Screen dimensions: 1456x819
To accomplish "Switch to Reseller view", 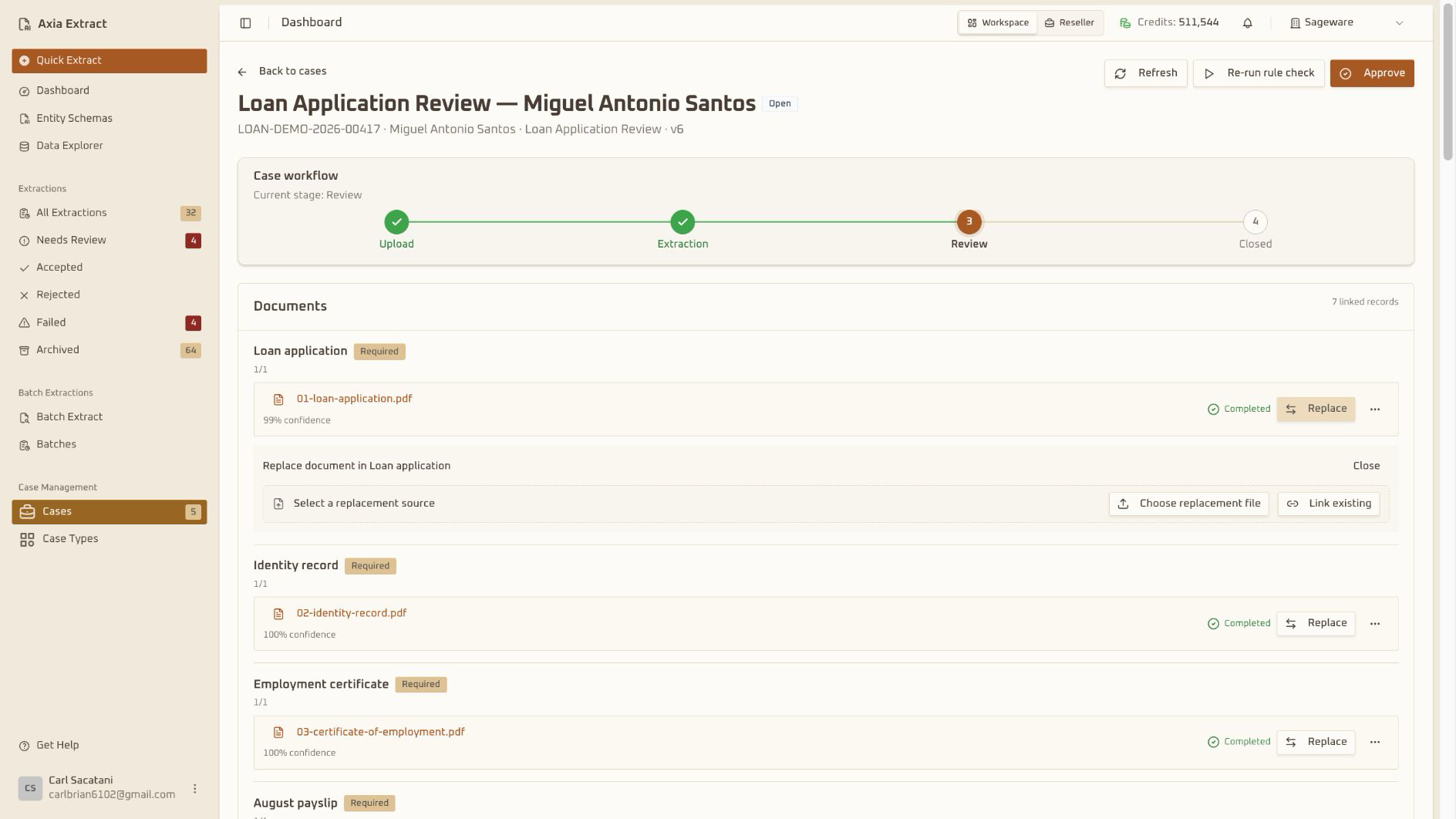I will click(x=1070, y=23).
